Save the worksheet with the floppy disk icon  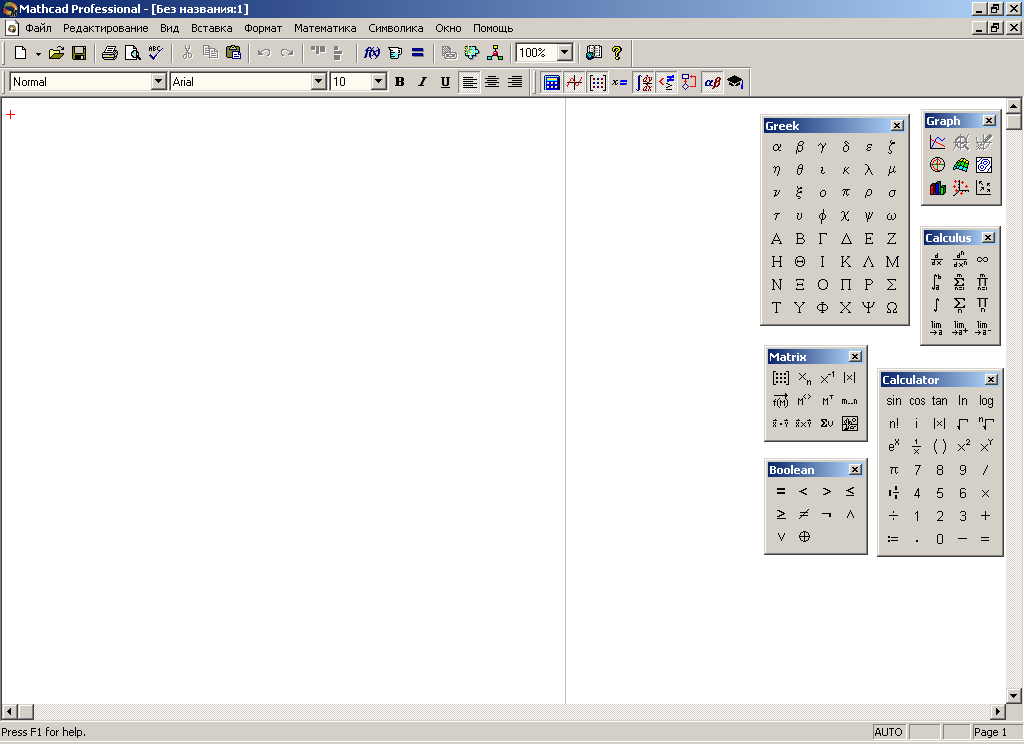tap(79, 53)
